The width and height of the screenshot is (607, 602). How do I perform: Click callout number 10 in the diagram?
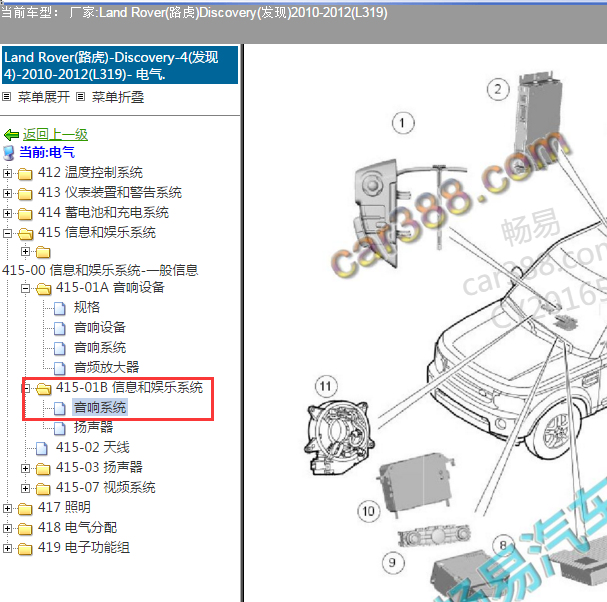point(369,511)
